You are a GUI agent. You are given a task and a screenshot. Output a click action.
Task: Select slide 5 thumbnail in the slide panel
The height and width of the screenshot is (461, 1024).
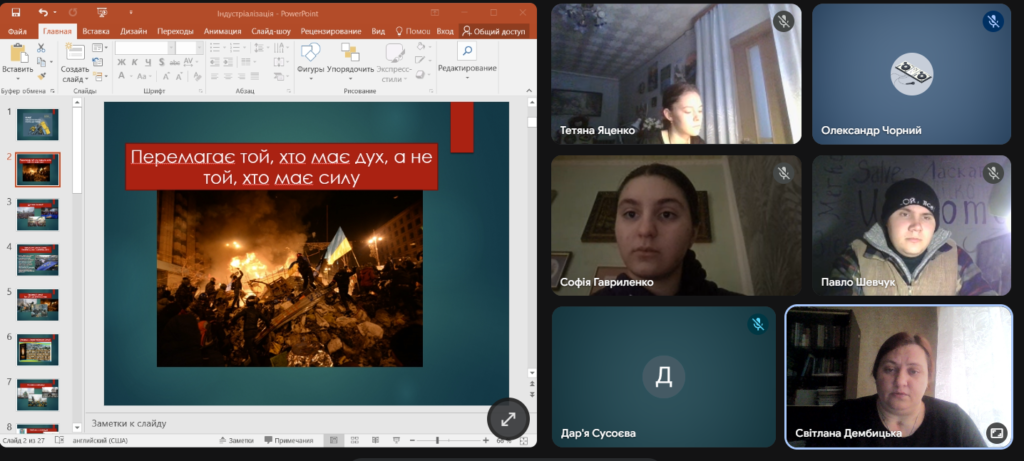tap(38, 303)
